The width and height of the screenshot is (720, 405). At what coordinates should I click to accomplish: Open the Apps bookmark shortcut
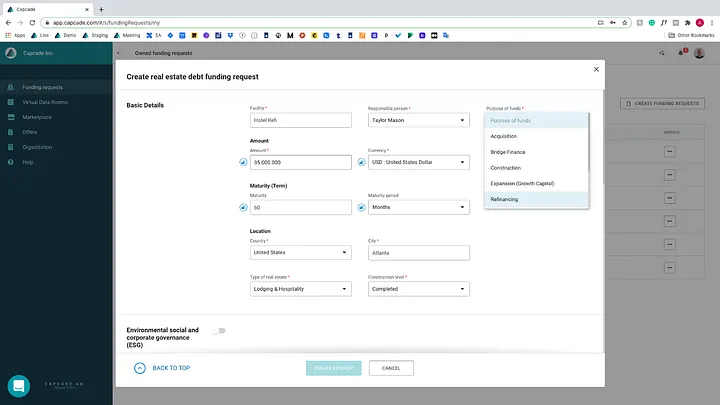[x=15, y=35]
